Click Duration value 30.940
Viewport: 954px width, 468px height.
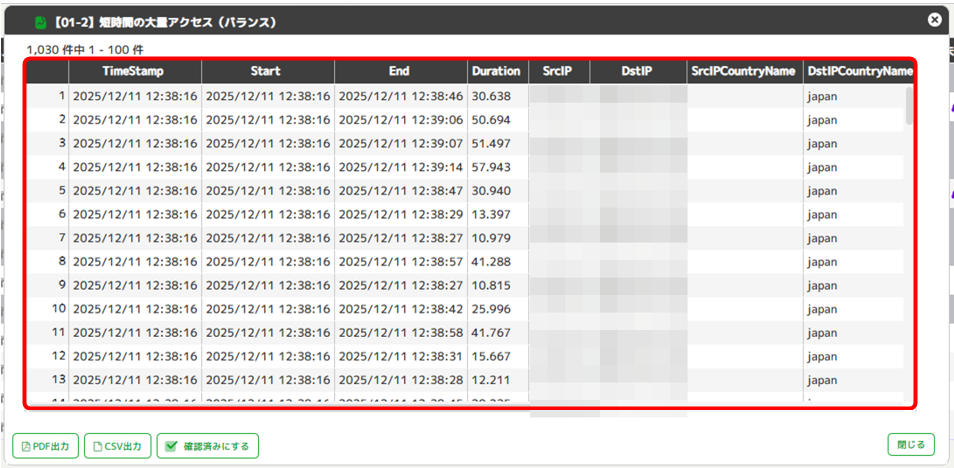point(490,190)
